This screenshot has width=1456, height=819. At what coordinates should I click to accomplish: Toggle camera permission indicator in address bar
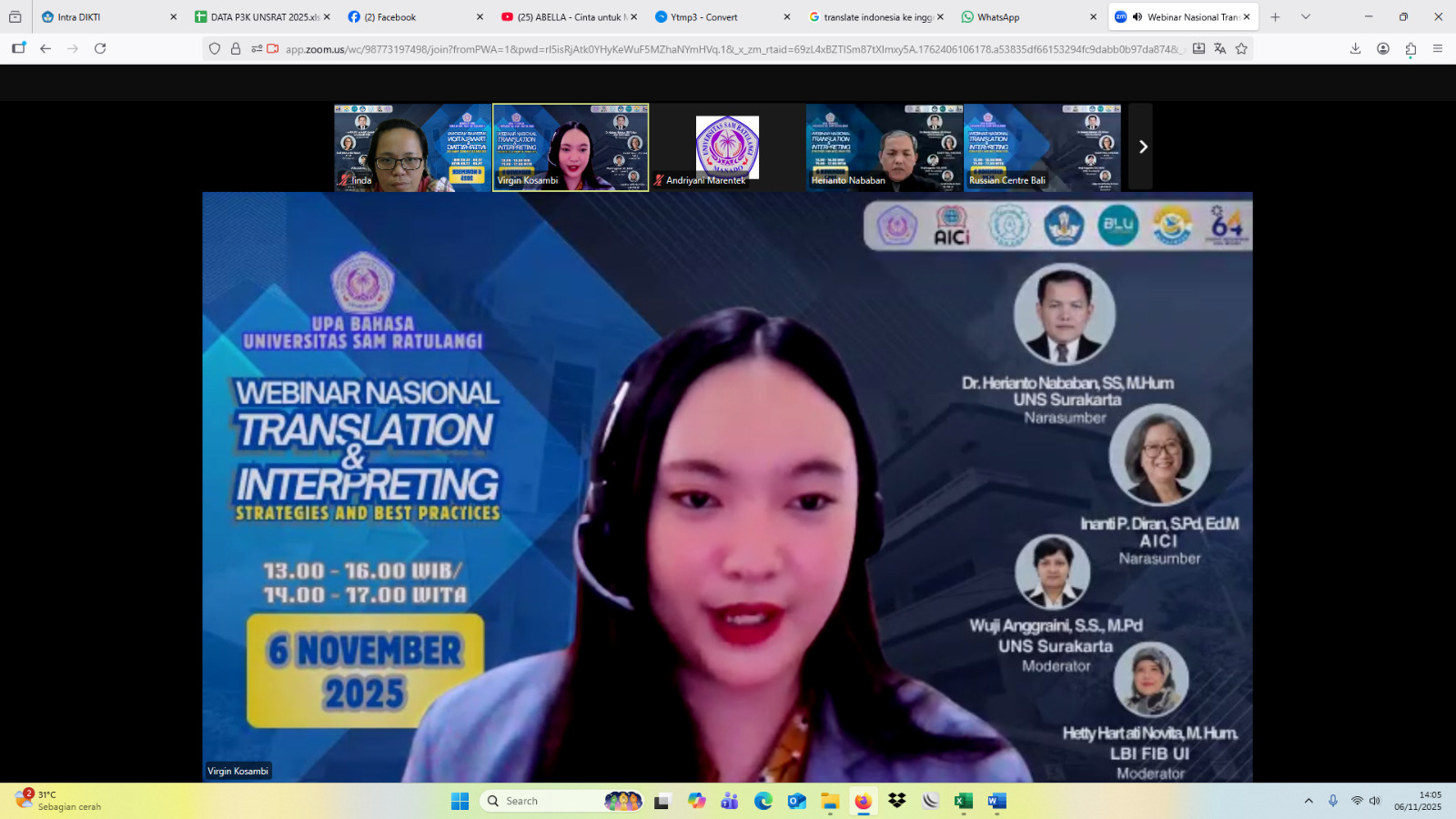(272, 48)
